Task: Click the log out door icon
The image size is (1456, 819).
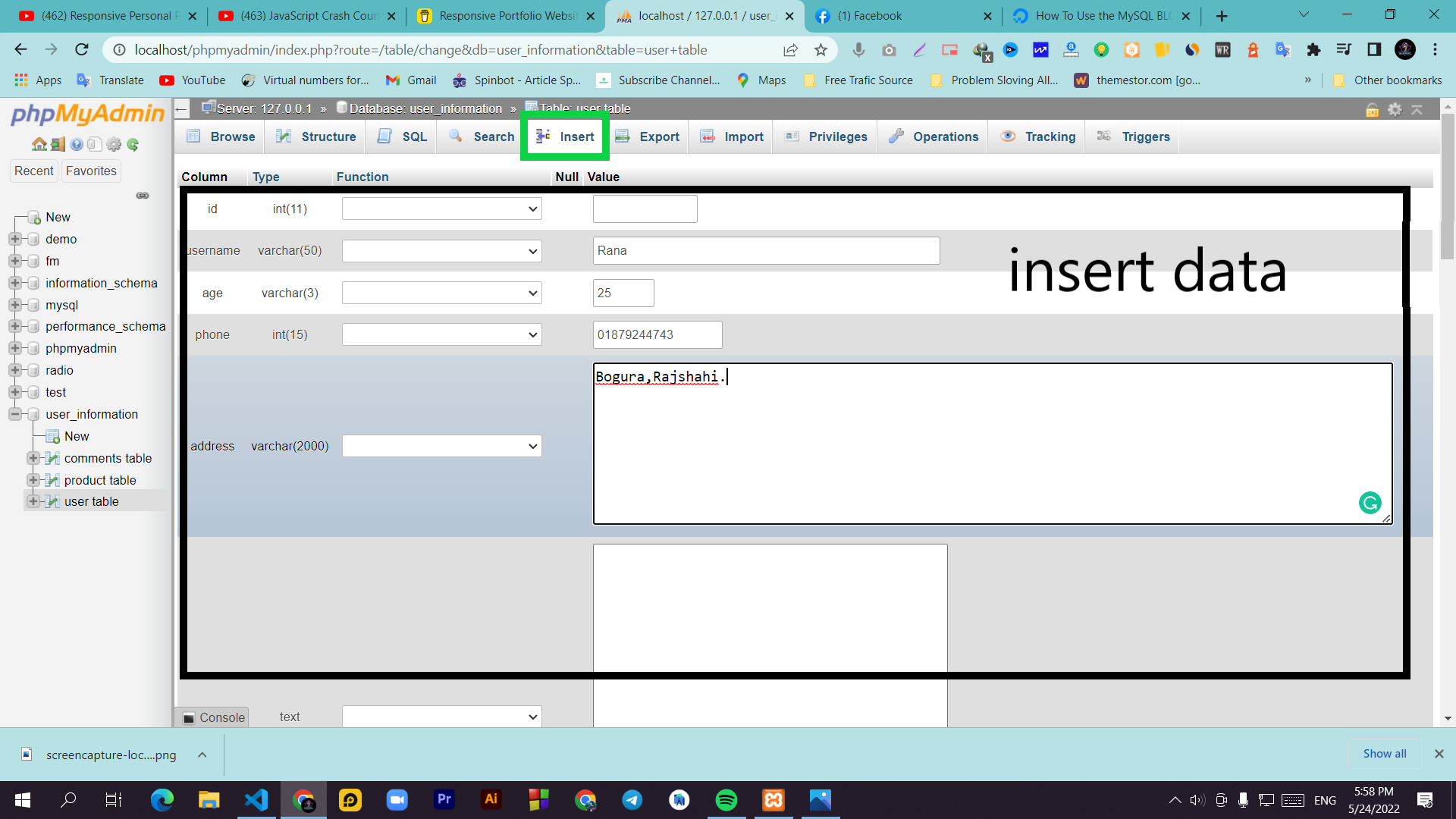Action: pyautogui.click(x=58, y=144)
